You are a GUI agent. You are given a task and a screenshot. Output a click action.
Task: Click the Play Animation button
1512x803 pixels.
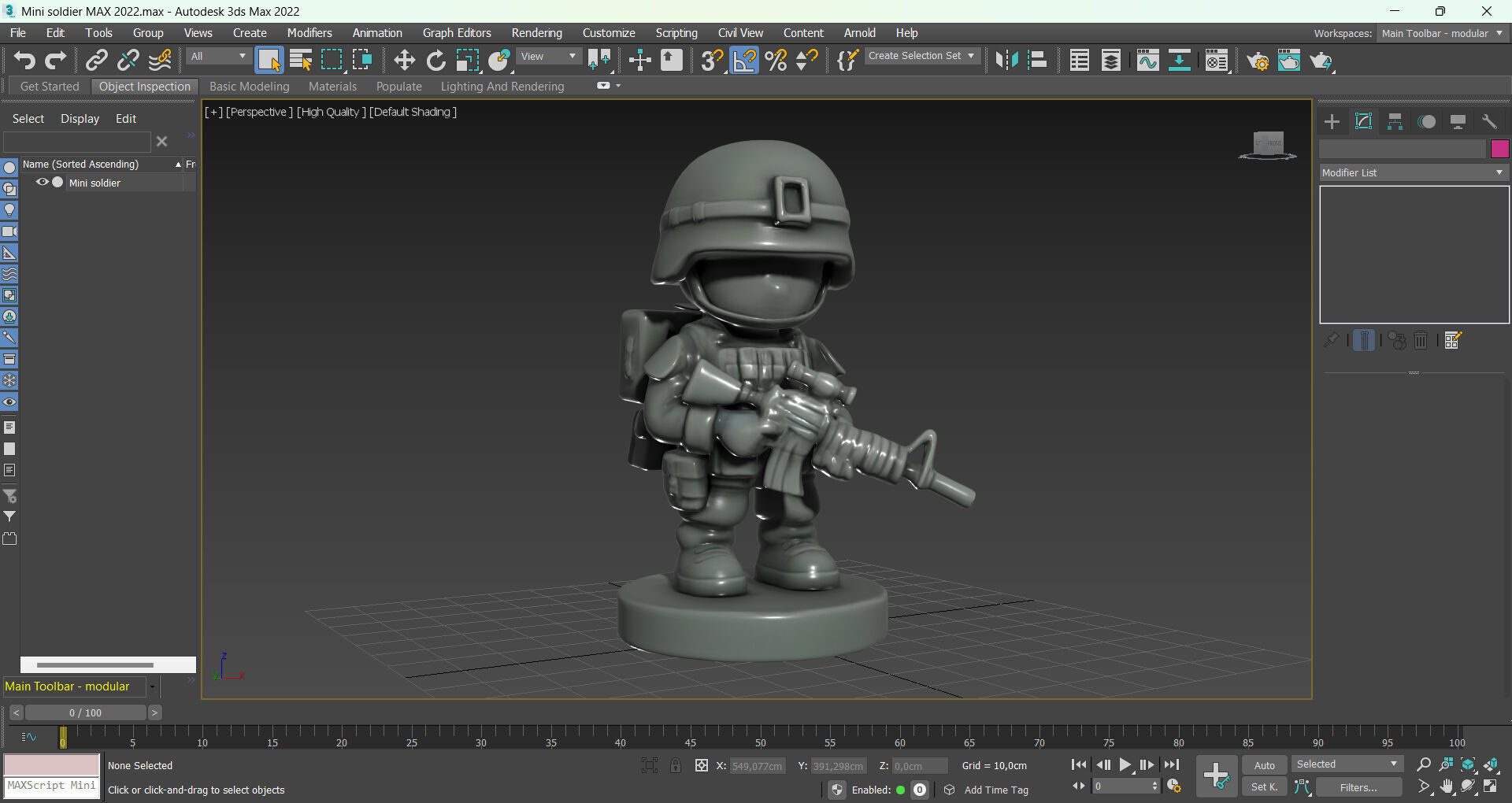pyautogui.click(x=1125, y=764)
